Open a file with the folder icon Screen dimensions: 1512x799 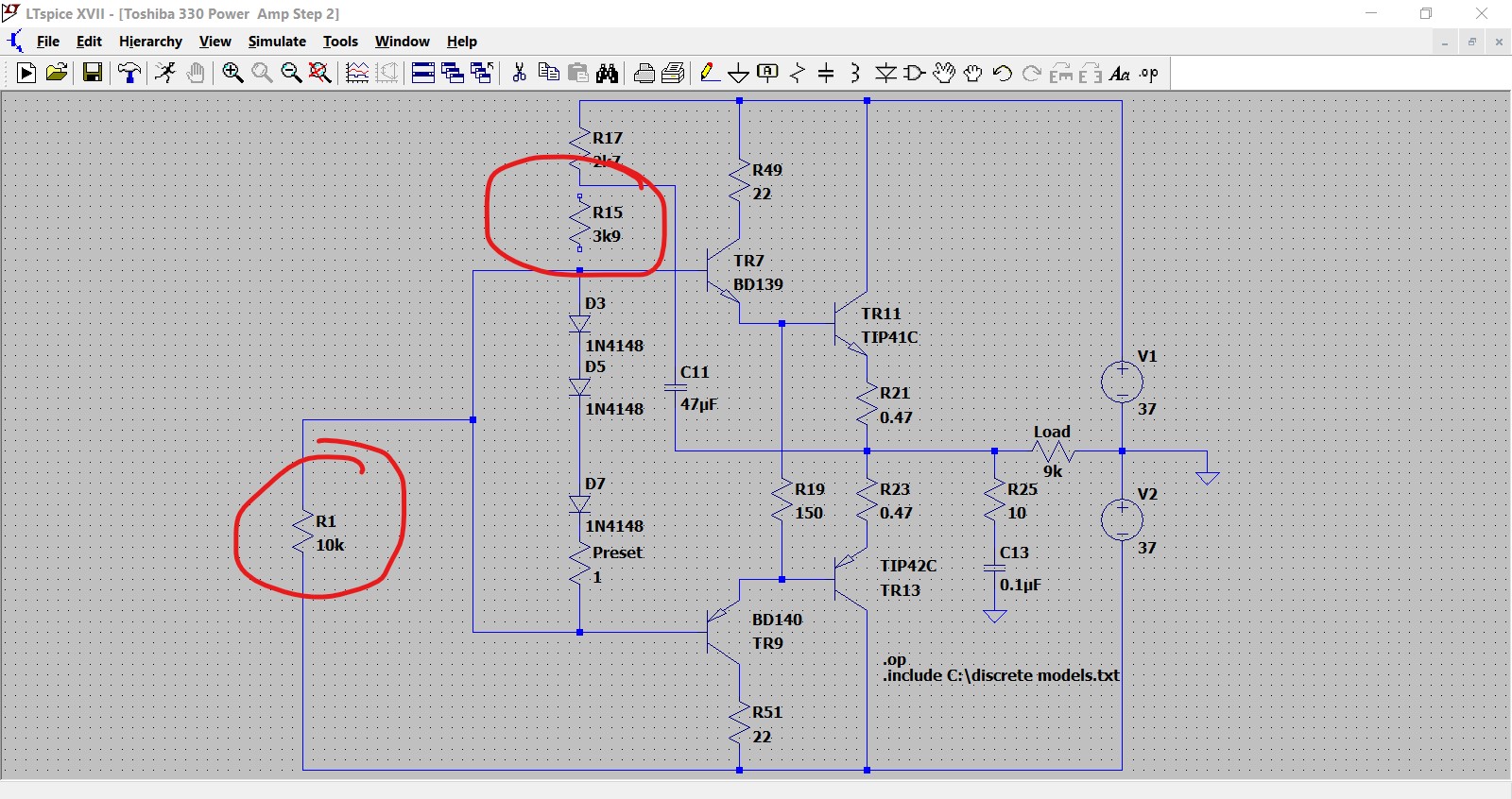click(x=57, y=73)
